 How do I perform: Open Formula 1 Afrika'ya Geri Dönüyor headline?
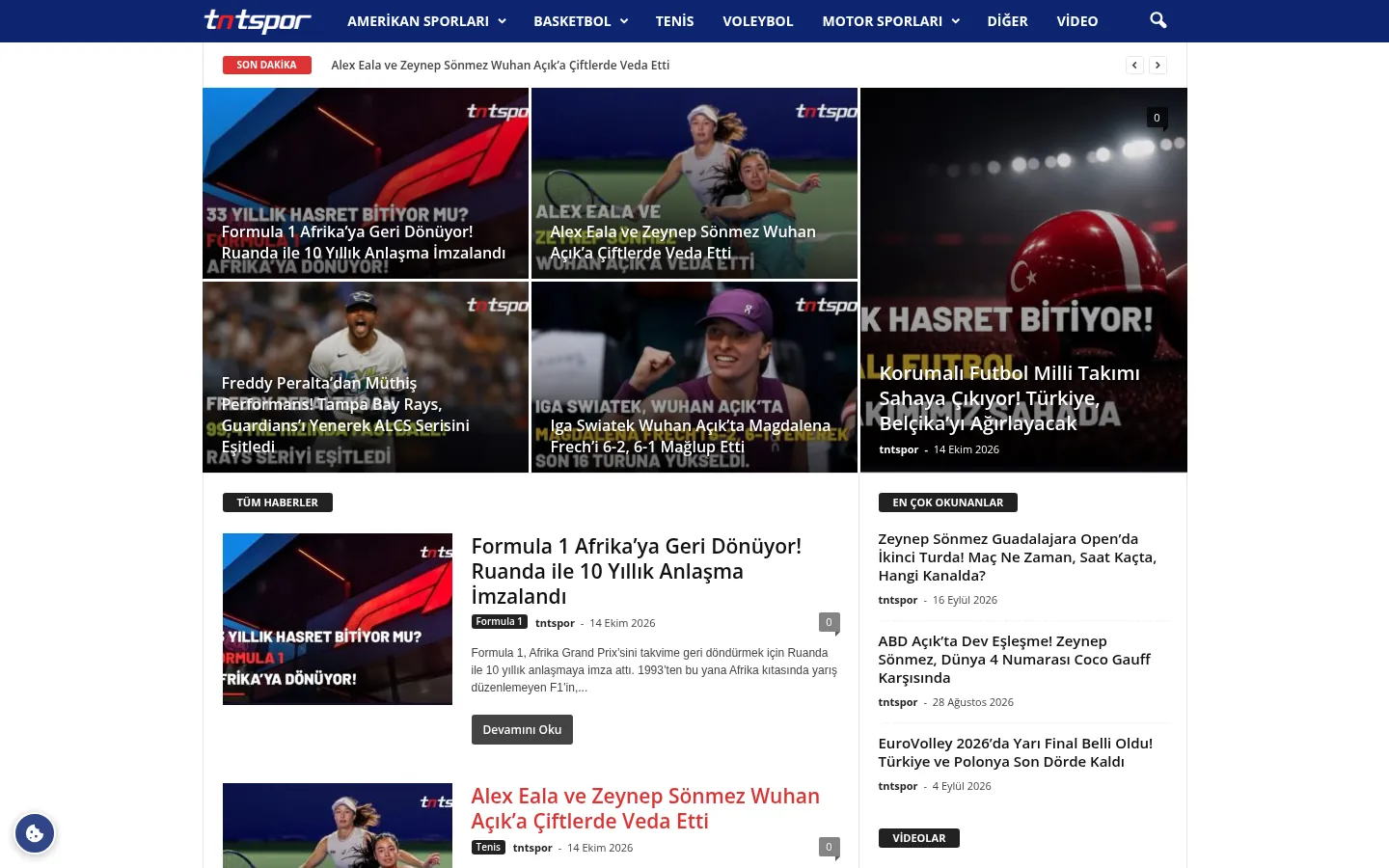637,571
